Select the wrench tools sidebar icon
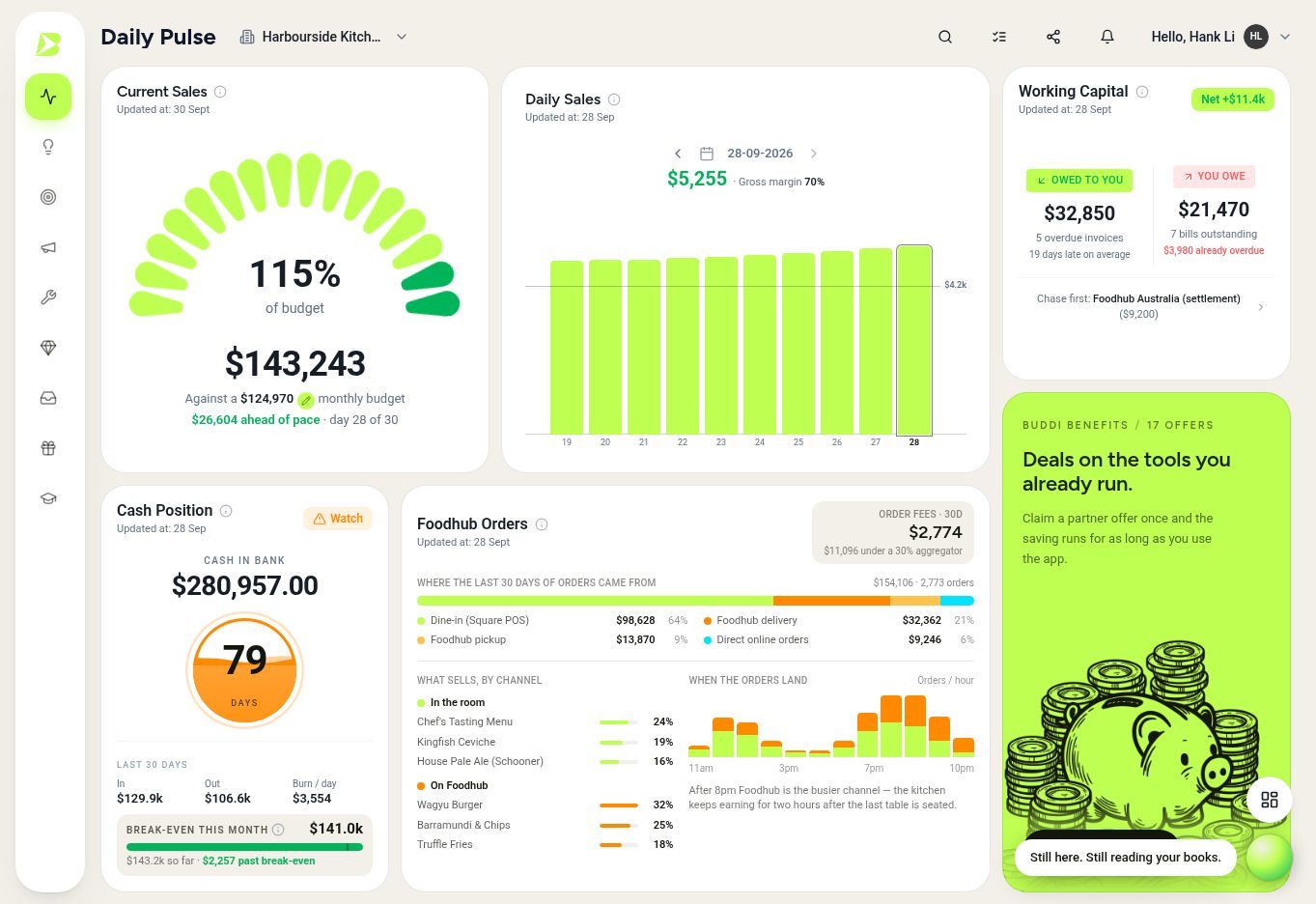Screen dimensions: 1316x904 (x=48, y=297)
